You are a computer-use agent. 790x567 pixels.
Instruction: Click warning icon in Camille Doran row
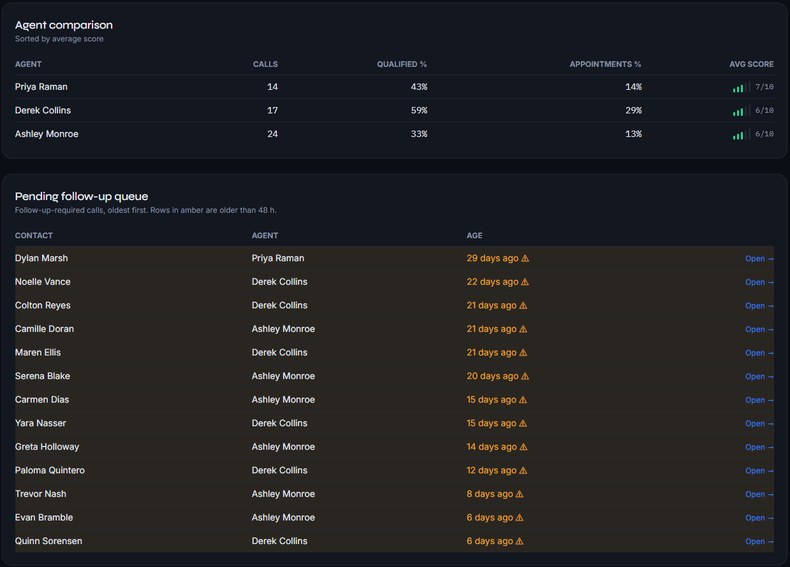(523, 329)
